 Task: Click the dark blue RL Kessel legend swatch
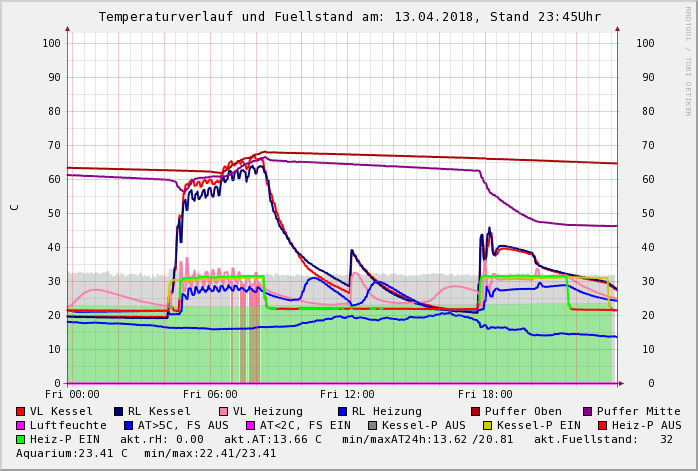119,412
